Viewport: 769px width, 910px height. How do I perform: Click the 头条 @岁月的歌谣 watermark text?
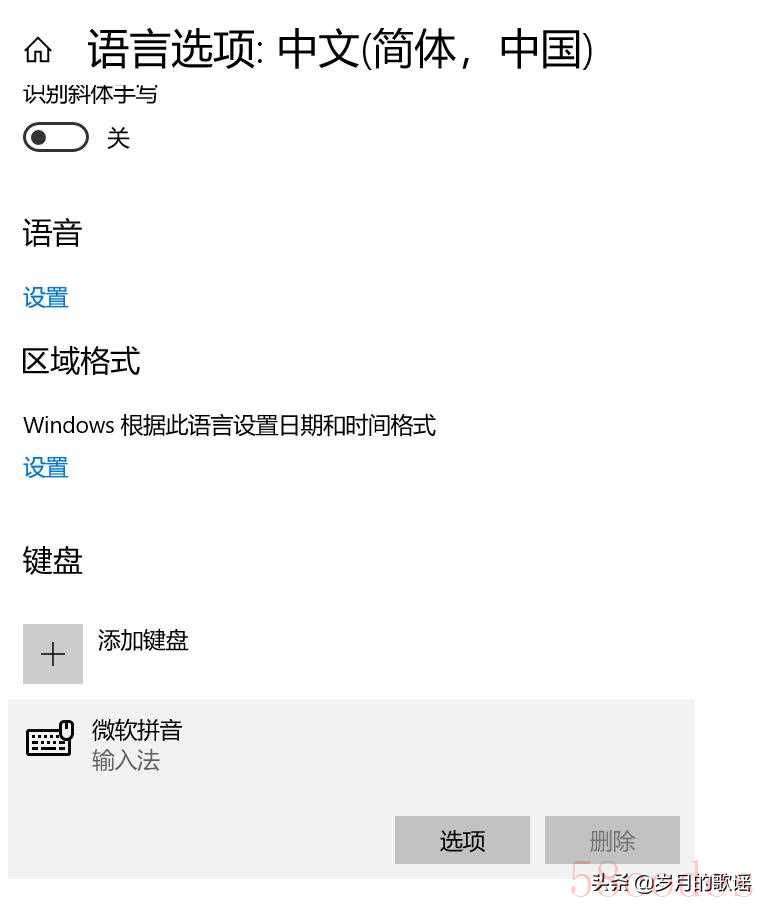(671, 883)
